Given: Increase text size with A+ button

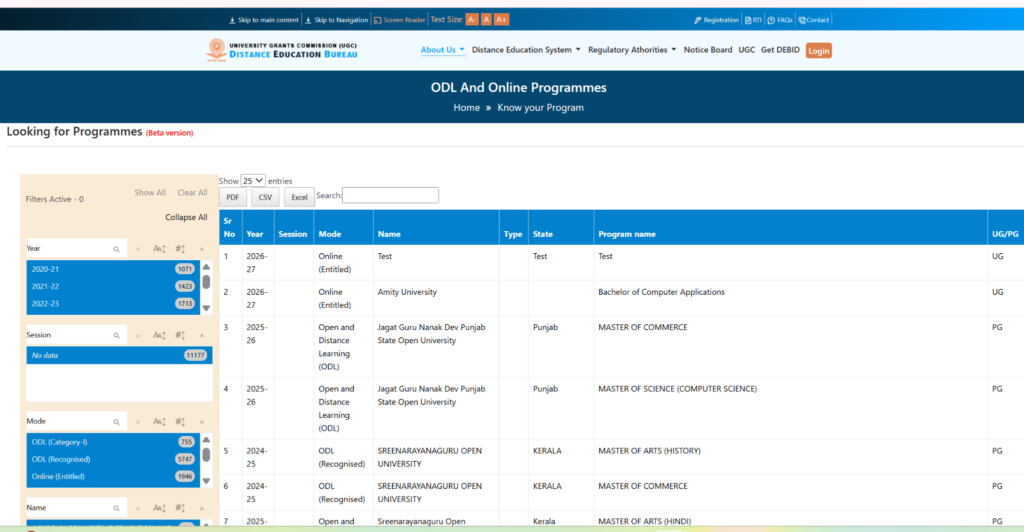Looking at the screenshot, I should [501, 20].
